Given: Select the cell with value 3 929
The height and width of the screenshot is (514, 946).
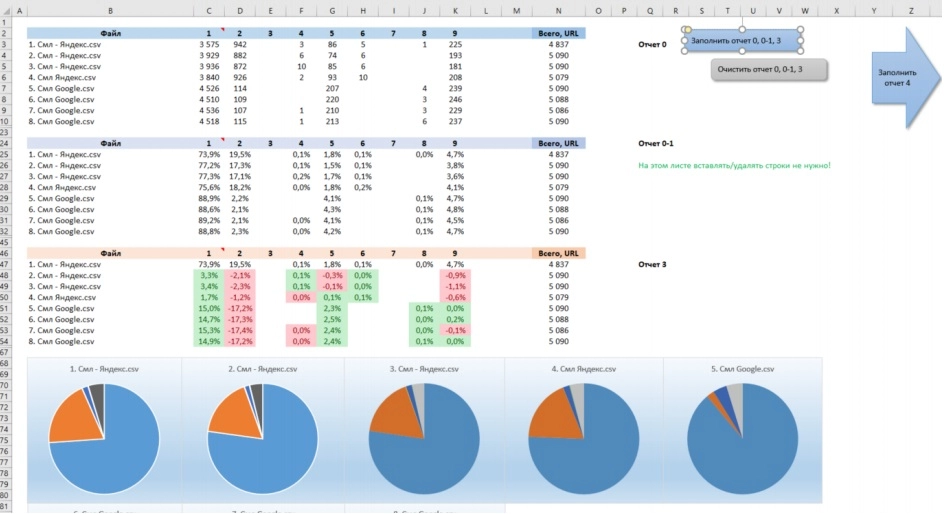Looking at the screenshot, I should [209, 56].
